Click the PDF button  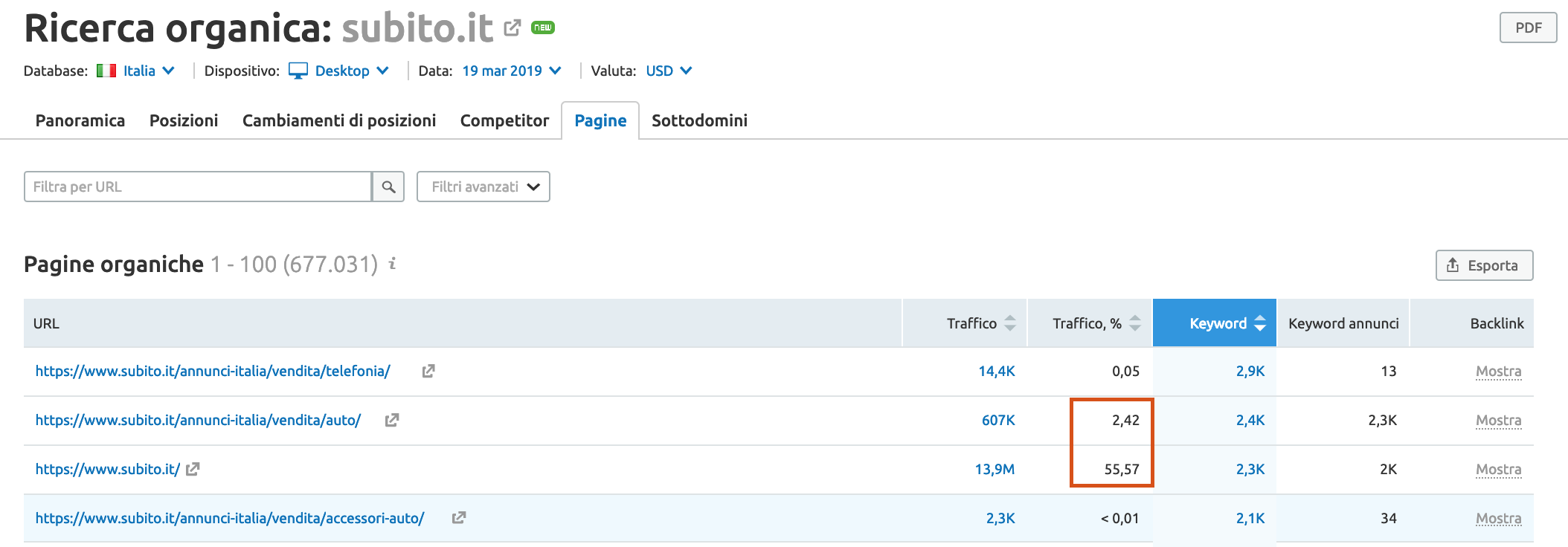(x=1529, y=27)
